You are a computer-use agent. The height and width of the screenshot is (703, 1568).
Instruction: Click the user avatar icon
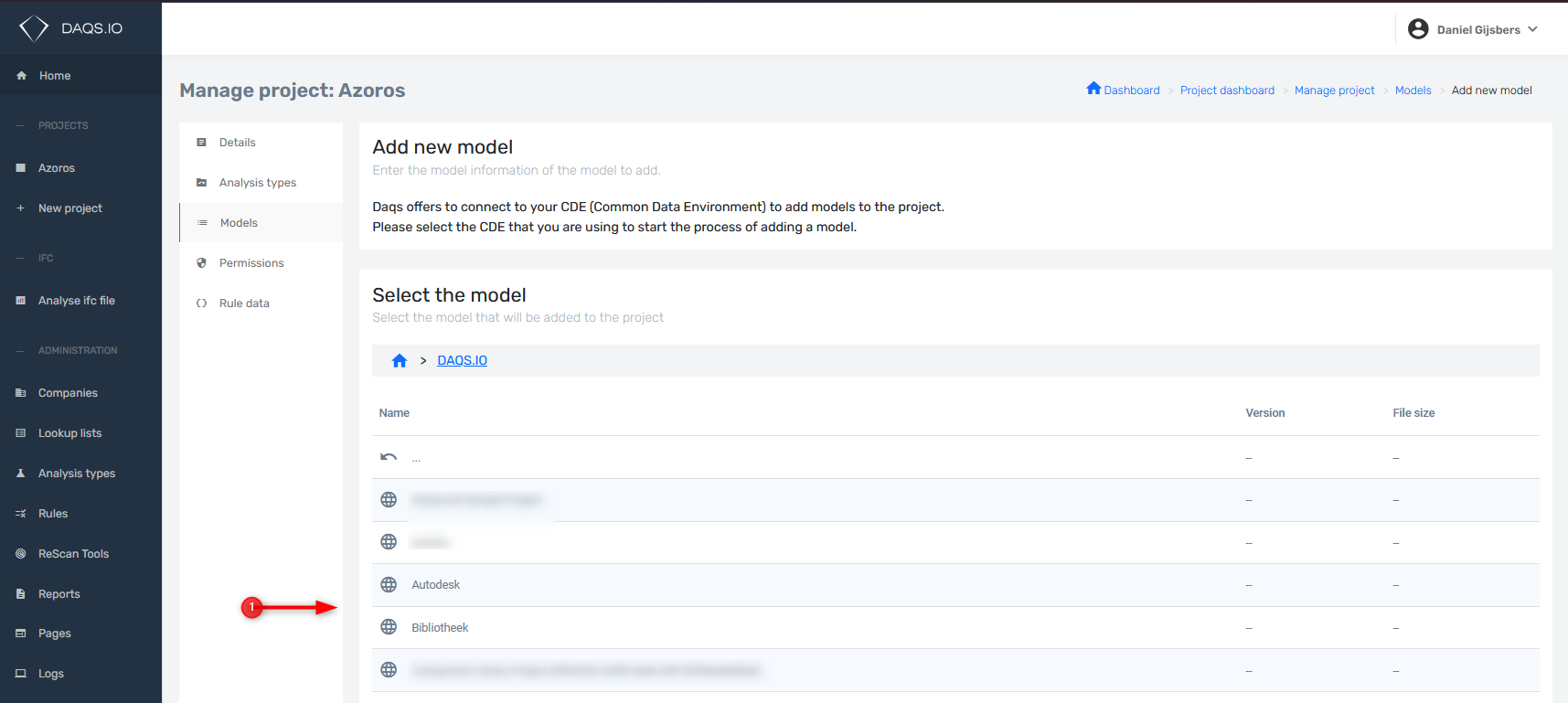(x=1418, y=29)
